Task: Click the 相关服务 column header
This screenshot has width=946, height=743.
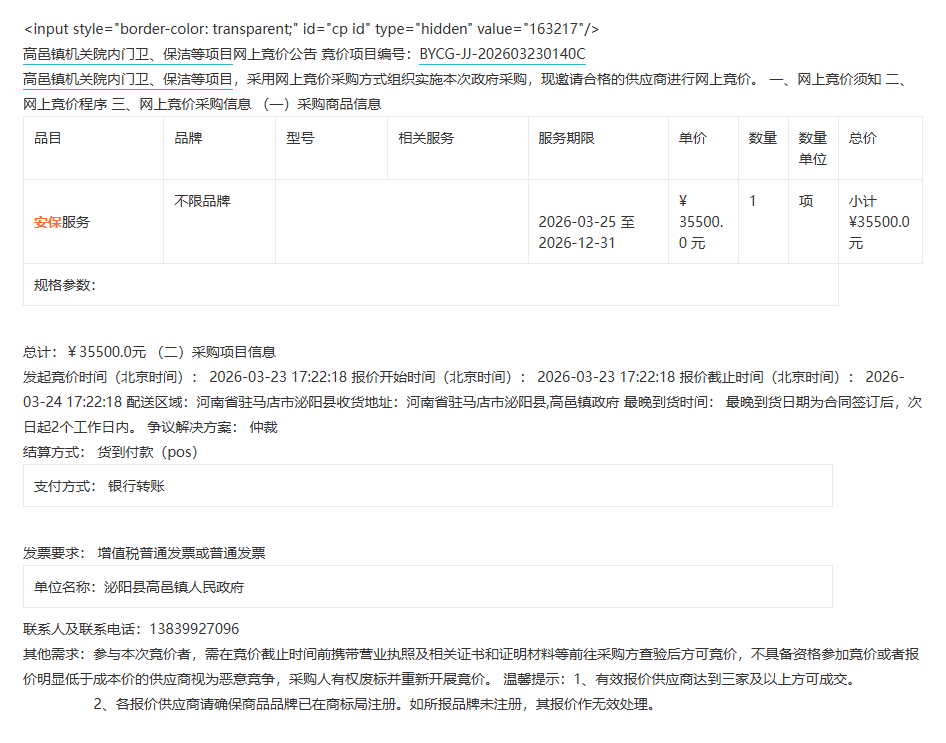Action: coord(426,138)
